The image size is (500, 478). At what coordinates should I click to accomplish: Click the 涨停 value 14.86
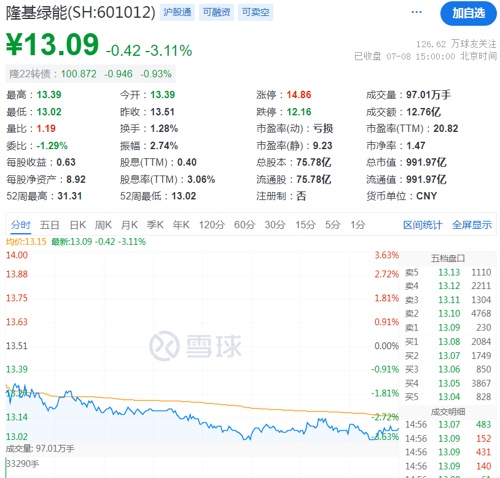click(x=299, y=95)
